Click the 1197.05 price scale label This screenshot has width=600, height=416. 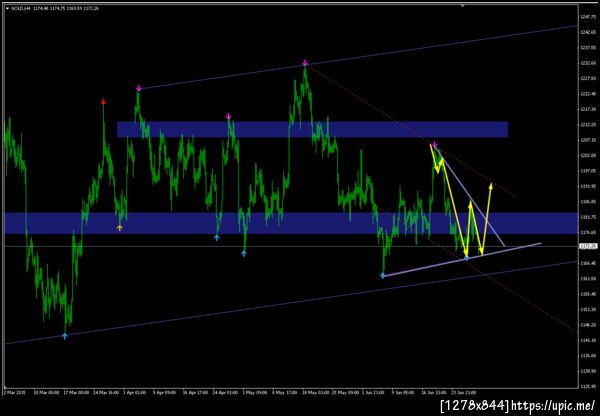tap(588, 171)
